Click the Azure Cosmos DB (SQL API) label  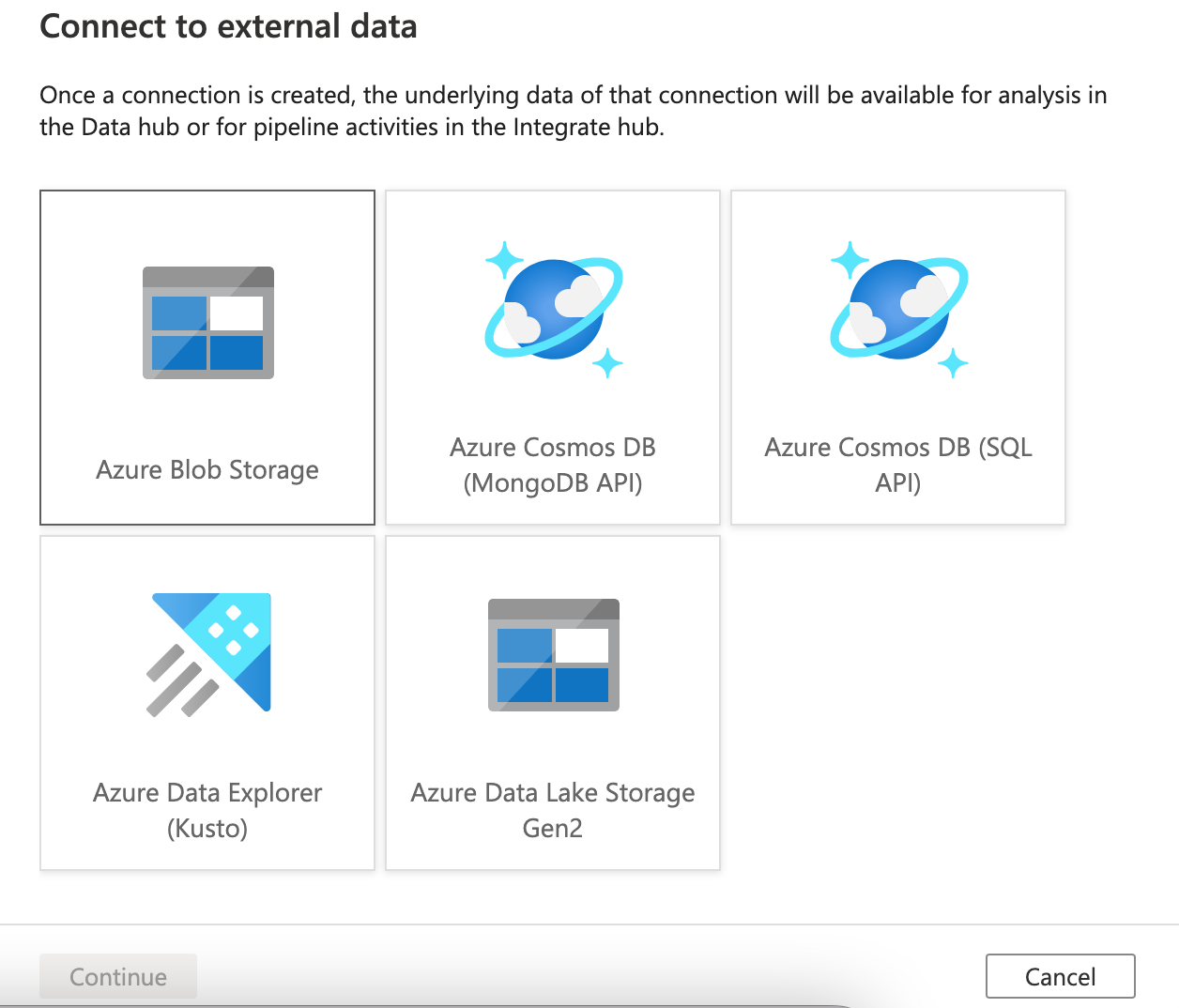point(897,465)
